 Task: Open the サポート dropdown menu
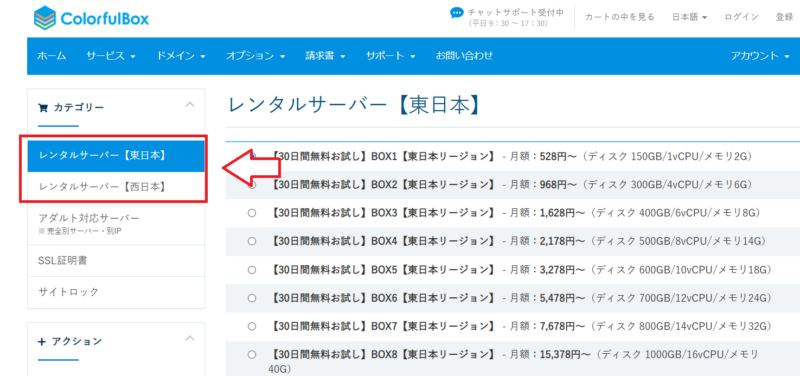[390, 56]
